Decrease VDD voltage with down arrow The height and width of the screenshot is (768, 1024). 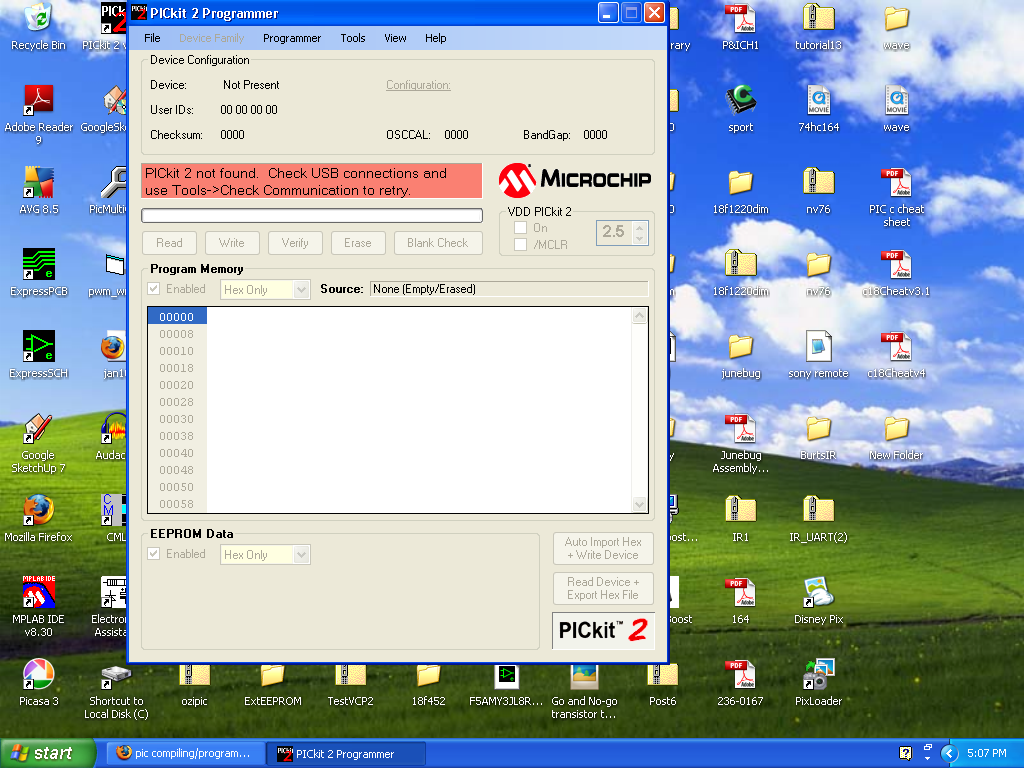click(640, 238)
